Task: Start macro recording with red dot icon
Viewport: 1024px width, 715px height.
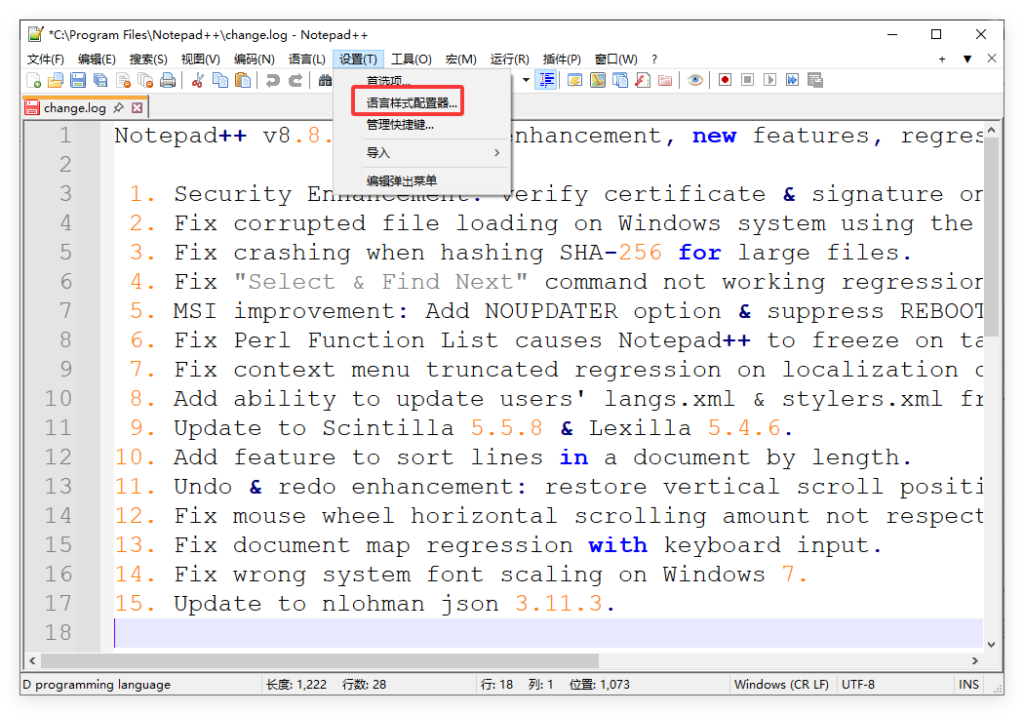Action: pos(725,80)
